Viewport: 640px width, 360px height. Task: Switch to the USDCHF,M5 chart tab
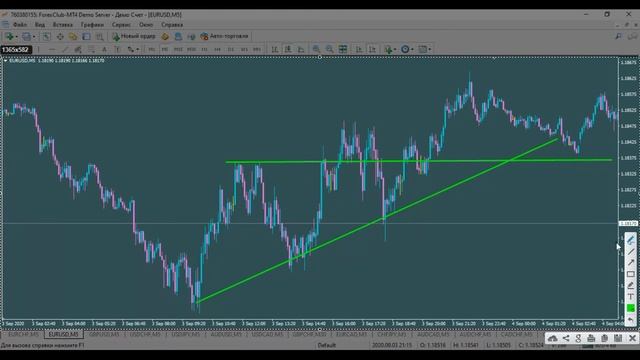pyautogui.click(x=145, y=334)
